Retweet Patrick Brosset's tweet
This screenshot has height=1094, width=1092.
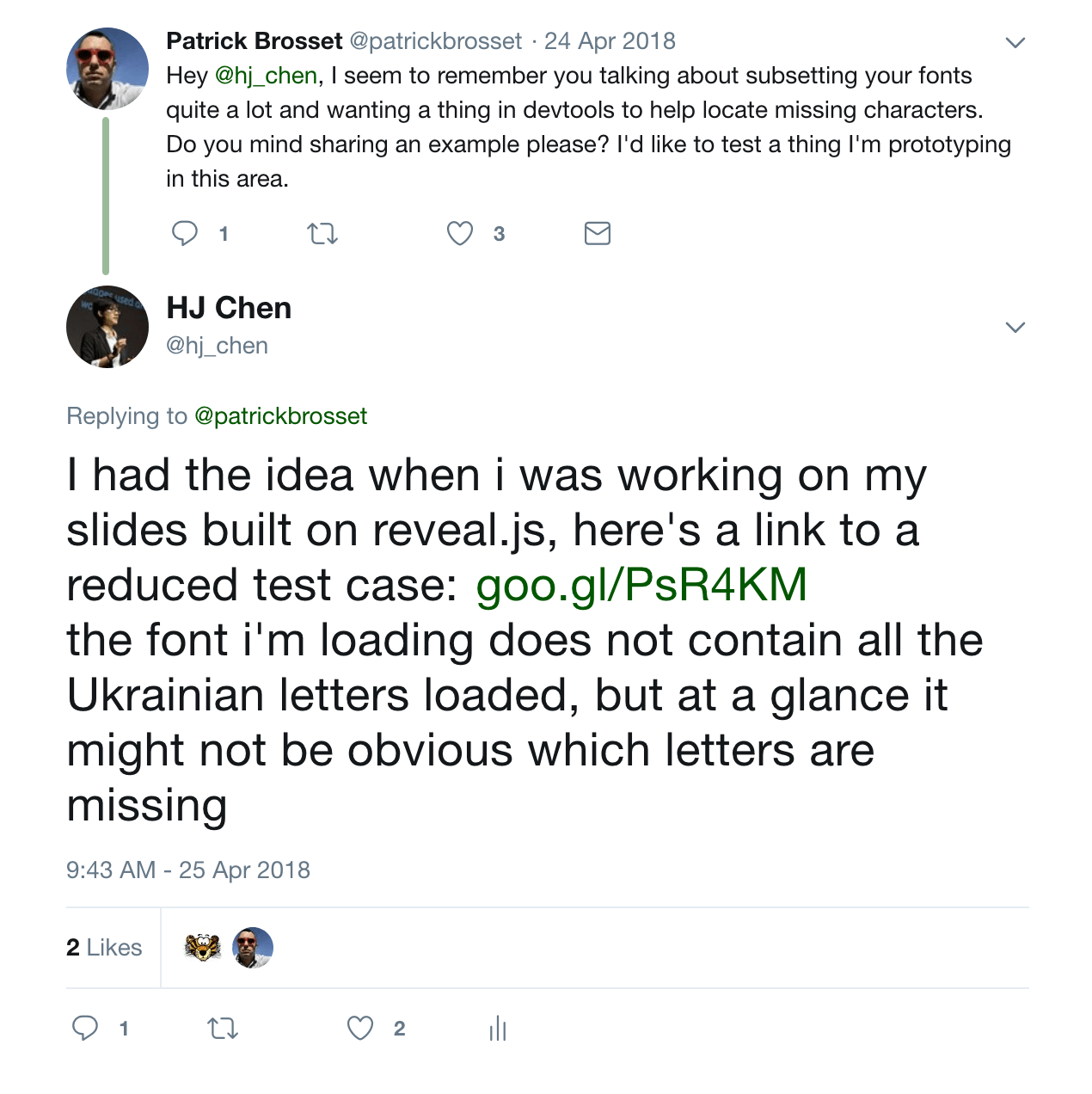pyautogui.click(x=322, y=233)
